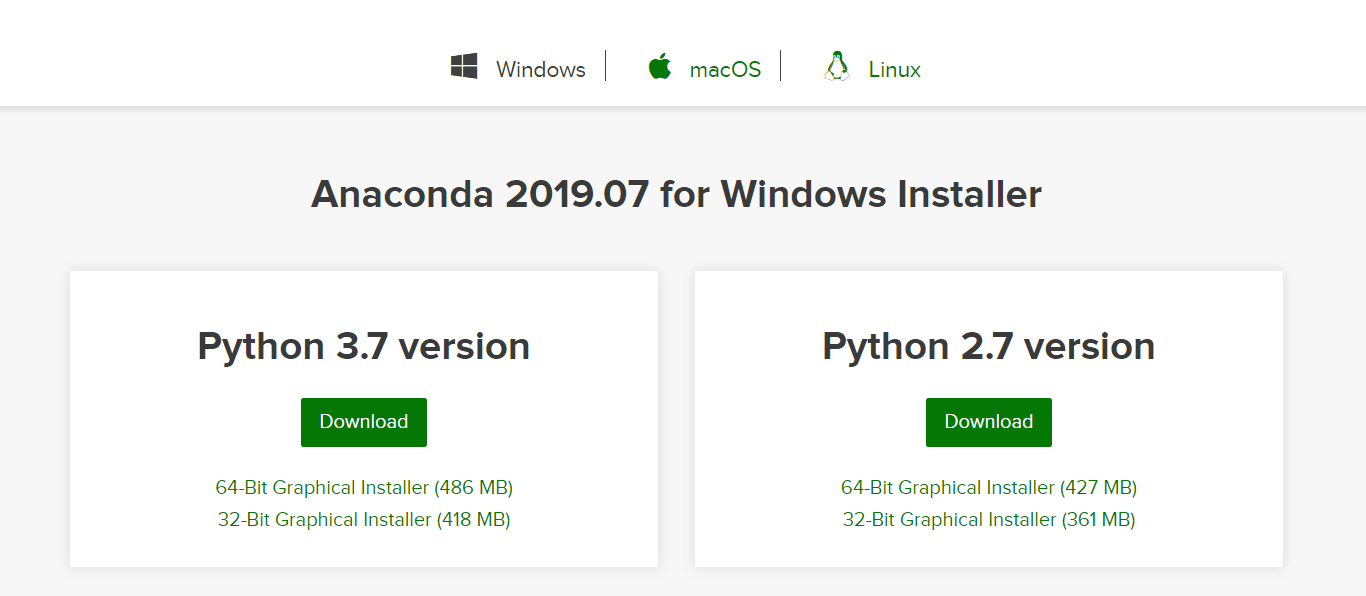This screenshot has width=1366, height=596.
Task: Click the Python 2.7 version heading
Action: click(989, 346)
